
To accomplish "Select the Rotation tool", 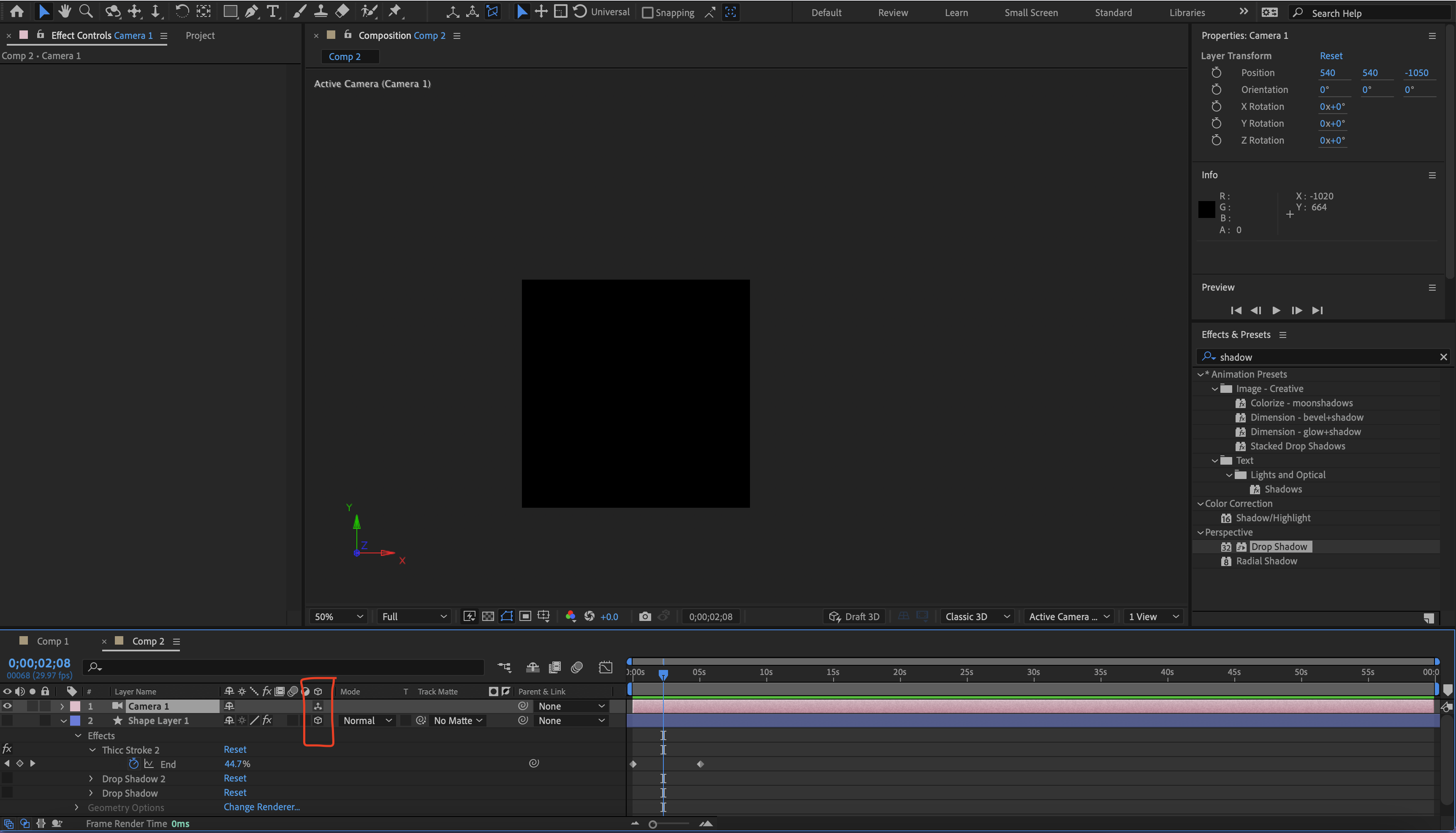I will pyautogui.click(x=182, y=11).
